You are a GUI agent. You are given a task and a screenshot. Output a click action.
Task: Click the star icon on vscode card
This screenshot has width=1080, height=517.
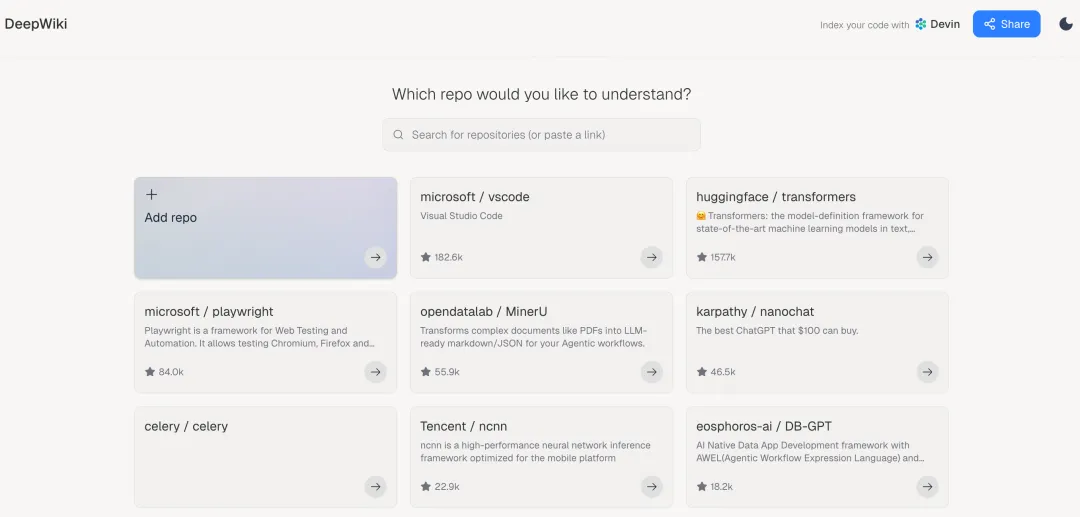[426, 257]
